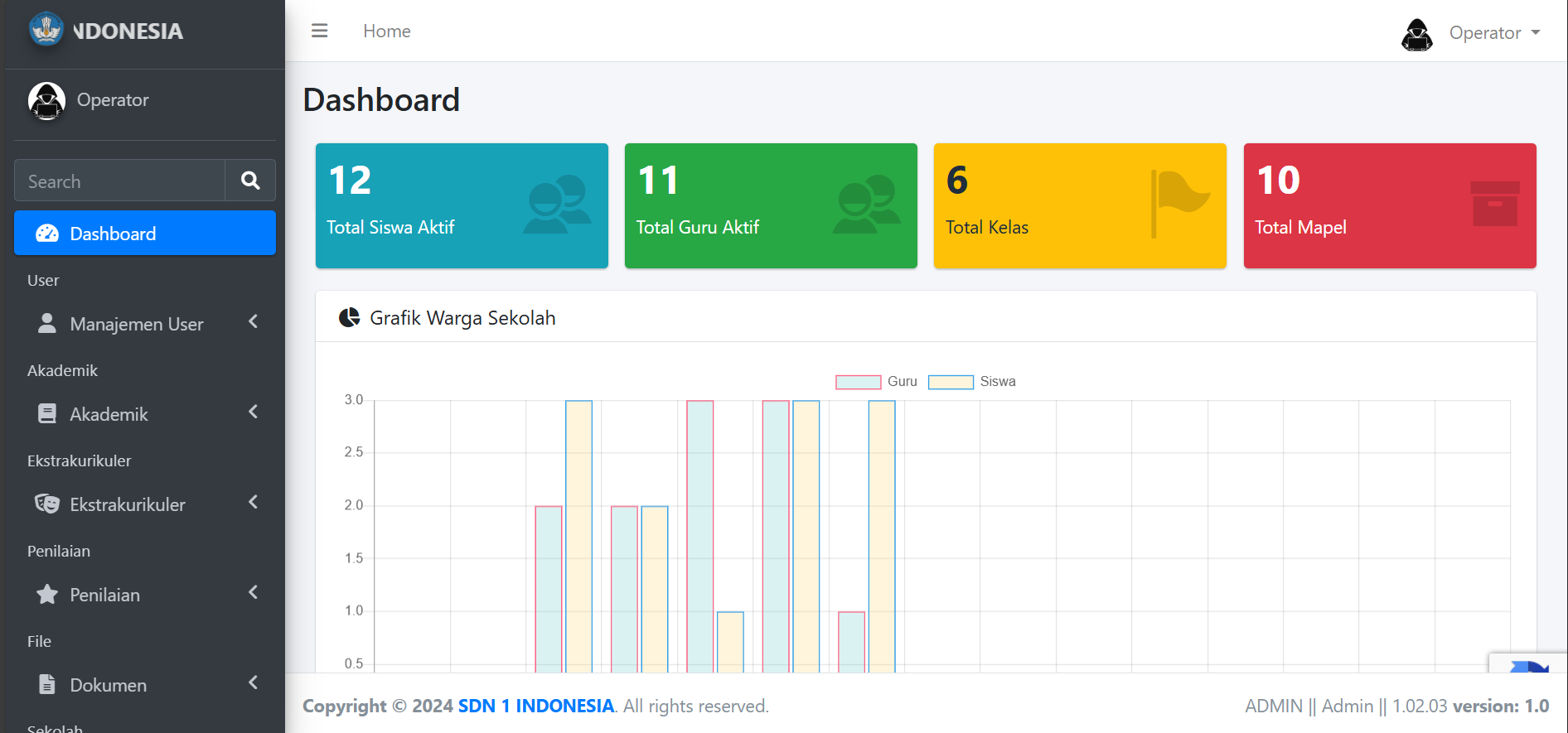The image size is (1568, 733).
Task: Click the search magnifier button
Action: click(250, 181)
